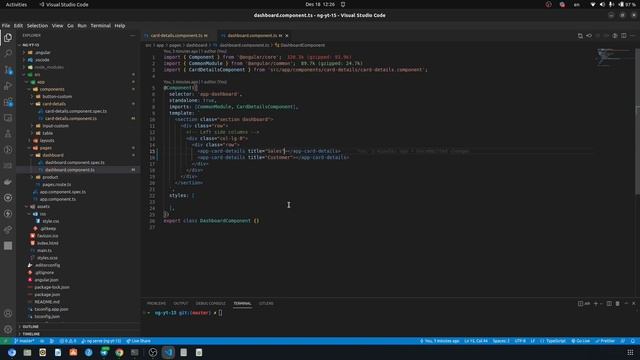Switch to OUTPUT panel tab
The height and width of the screenshot is (360, 640).
coord(180,303)
